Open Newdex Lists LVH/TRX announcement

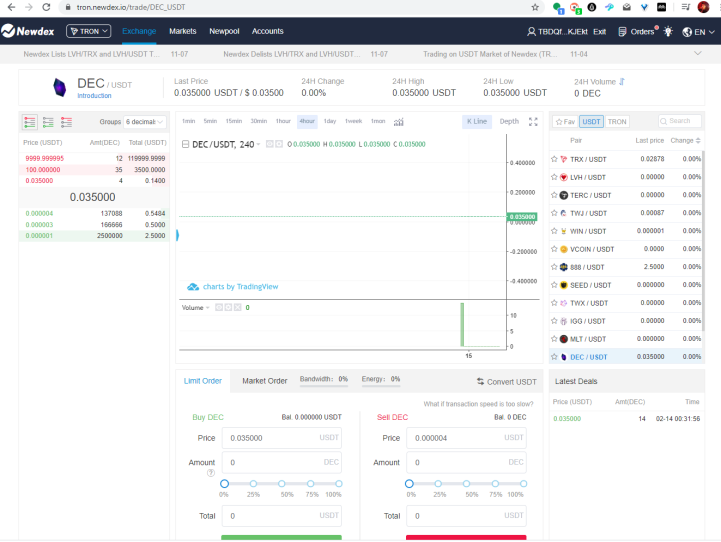tap(92, 54)
